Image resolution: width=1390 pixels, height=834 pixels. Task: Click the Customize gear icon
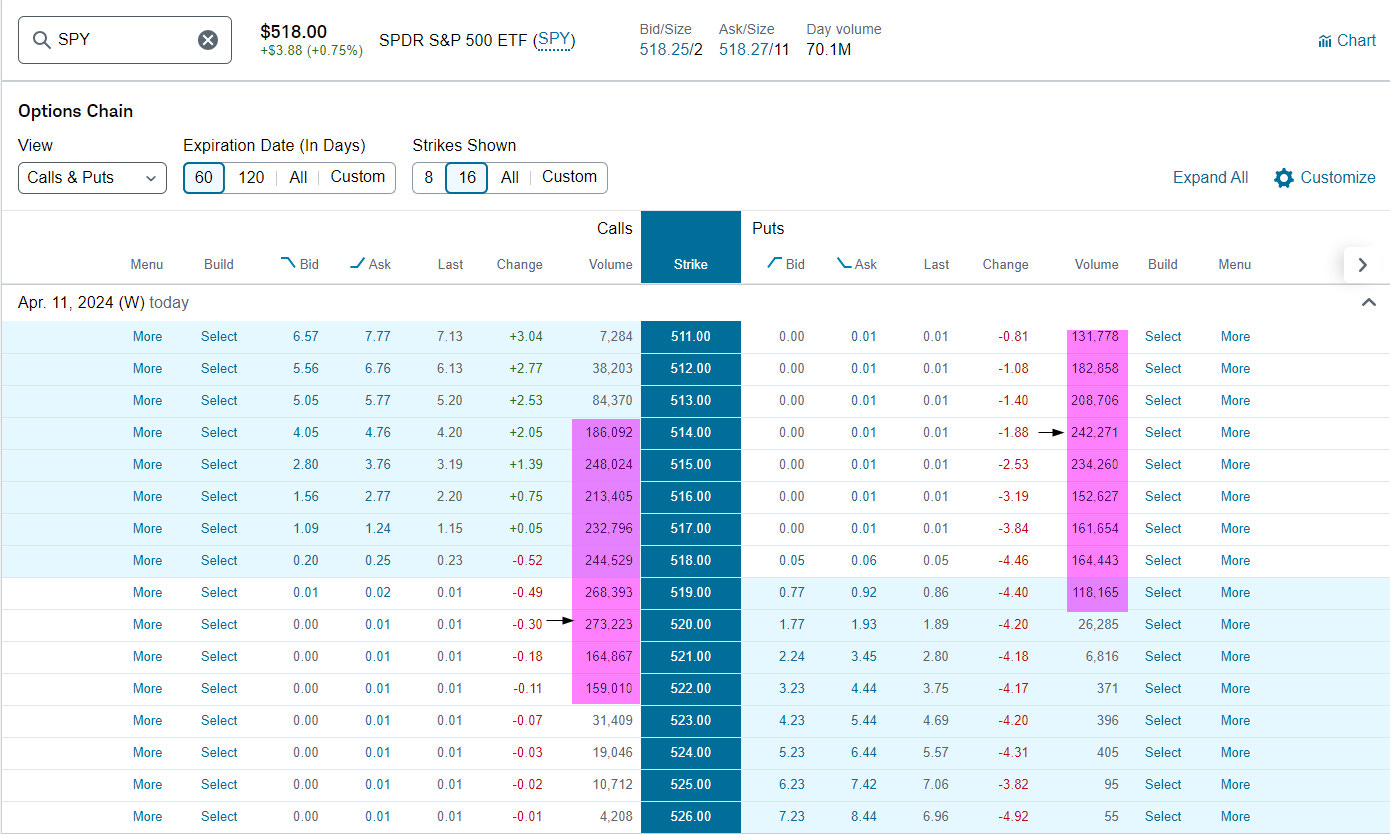[x=1284, y=178]
